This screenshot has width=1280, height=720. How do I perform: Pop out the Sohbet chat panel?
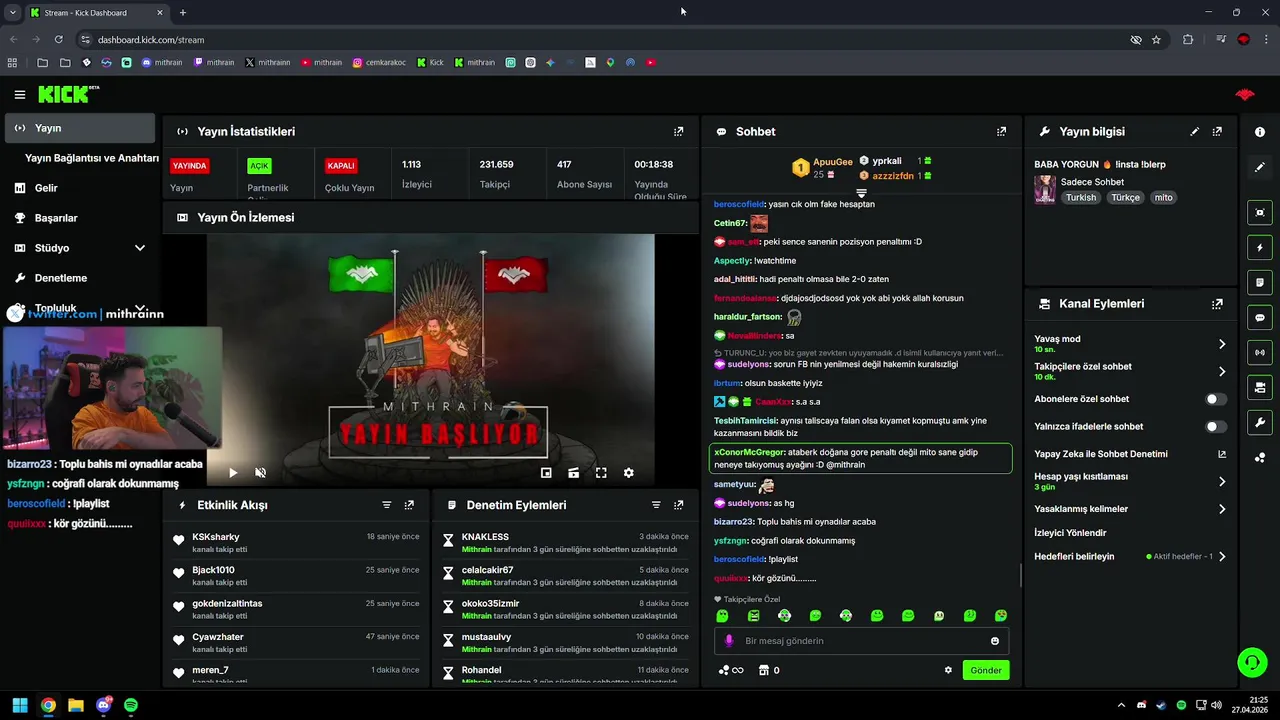(1001, 131)
